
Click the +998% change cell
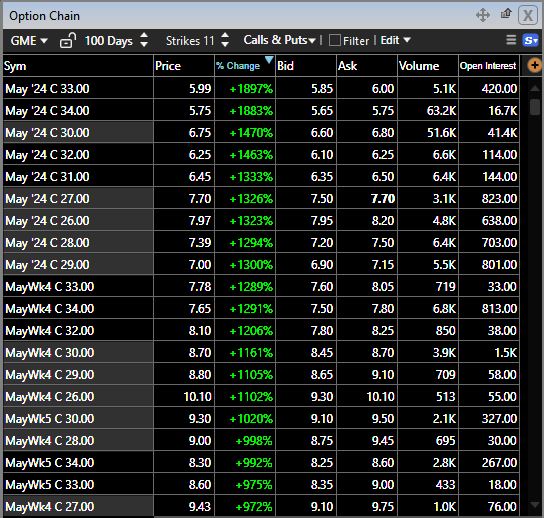(245, 441)
